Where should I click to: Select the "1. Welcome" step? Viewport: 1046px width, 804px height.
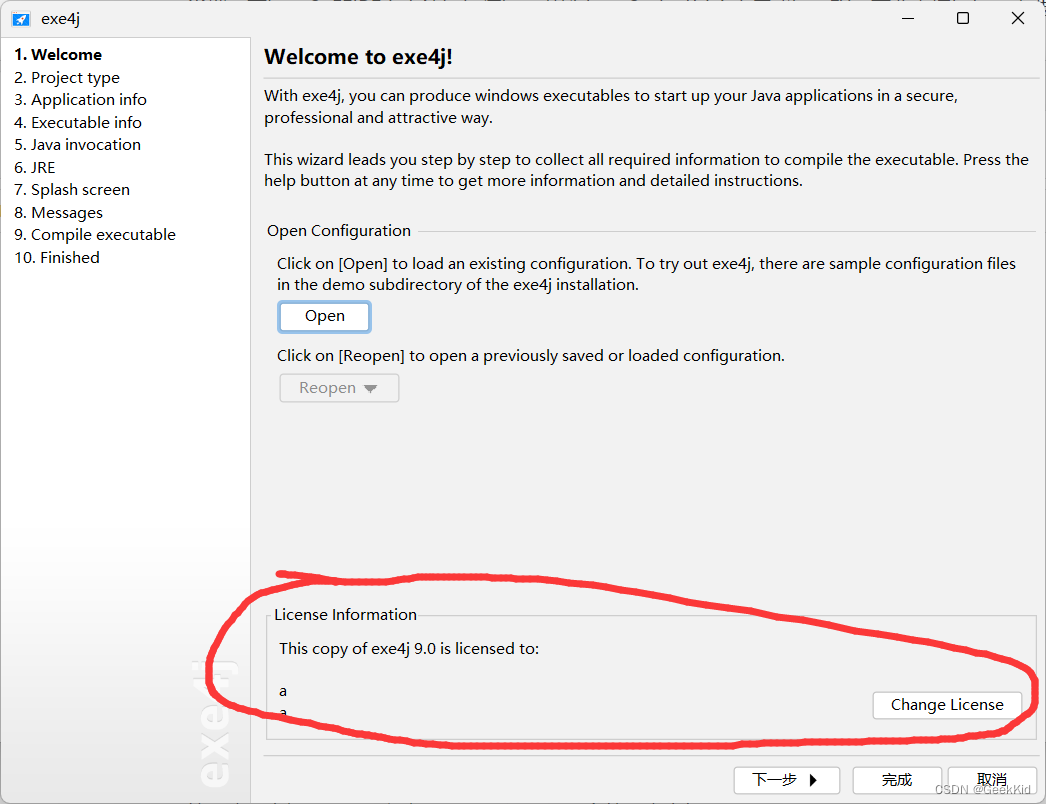tap(58, 55)
